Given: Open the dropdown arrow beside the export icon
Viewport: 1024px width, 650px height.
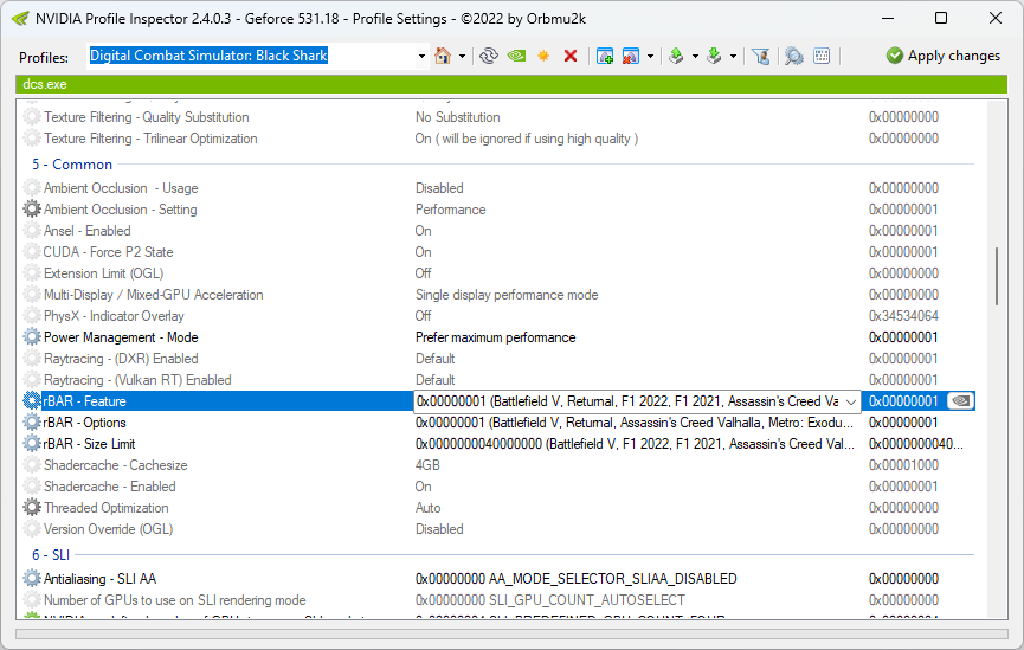Looking at the screenshot, I should (x=695, y=56).
